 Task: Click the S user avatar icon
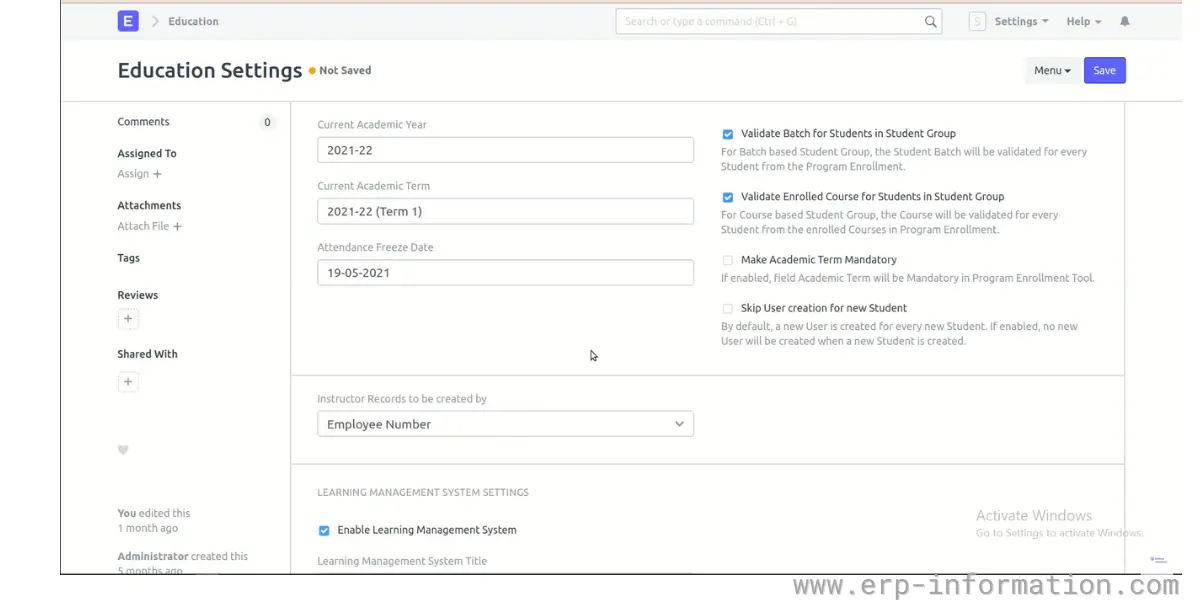coord(977,21)
